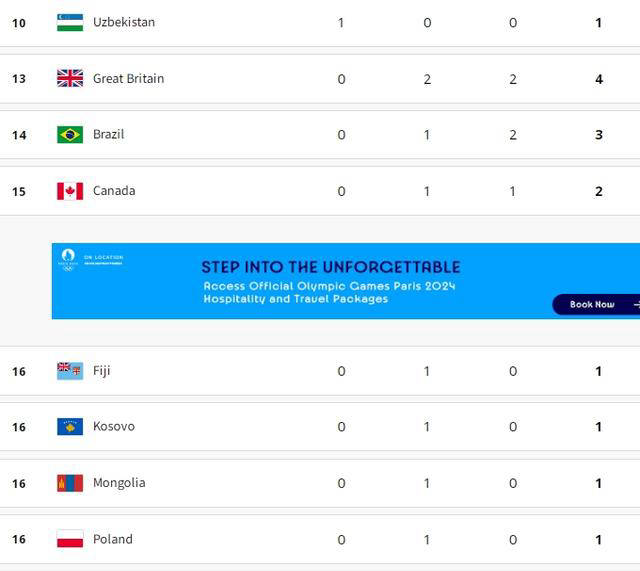Click the Kosovo flag icon

(x=70, y=427)
